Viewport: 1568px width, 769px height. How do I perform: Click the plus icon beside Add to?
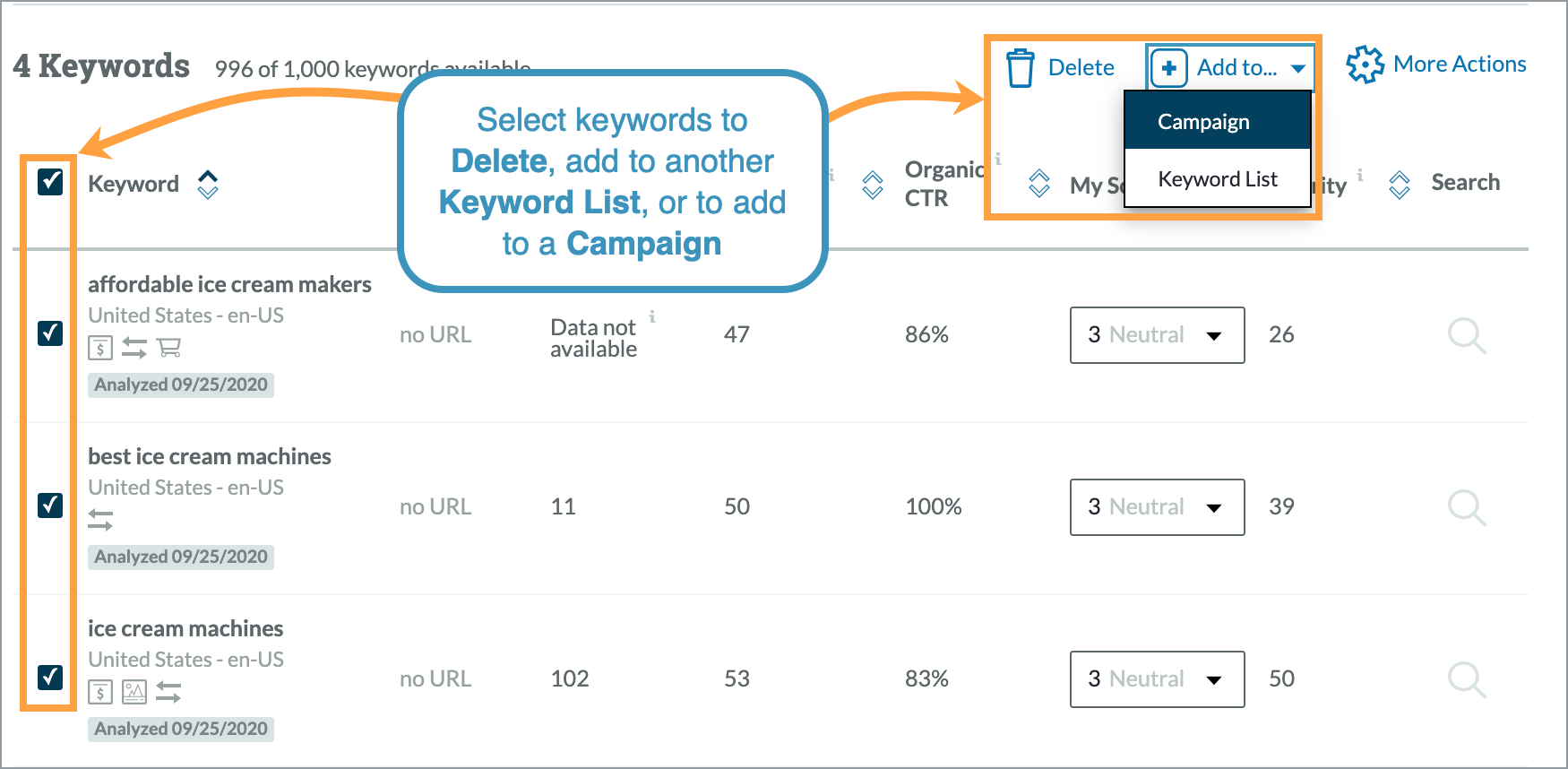[x=1168, y=68]
